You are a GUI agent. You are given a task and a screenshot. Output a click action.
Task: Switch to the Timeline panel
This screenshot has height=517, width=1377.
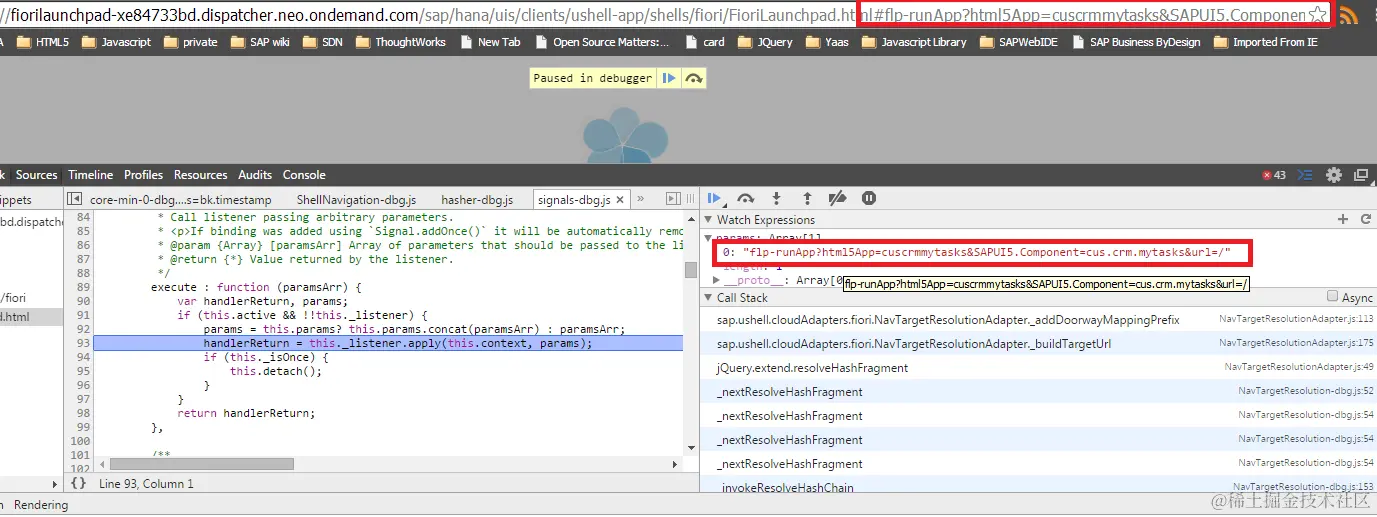(x=91, y=175)
